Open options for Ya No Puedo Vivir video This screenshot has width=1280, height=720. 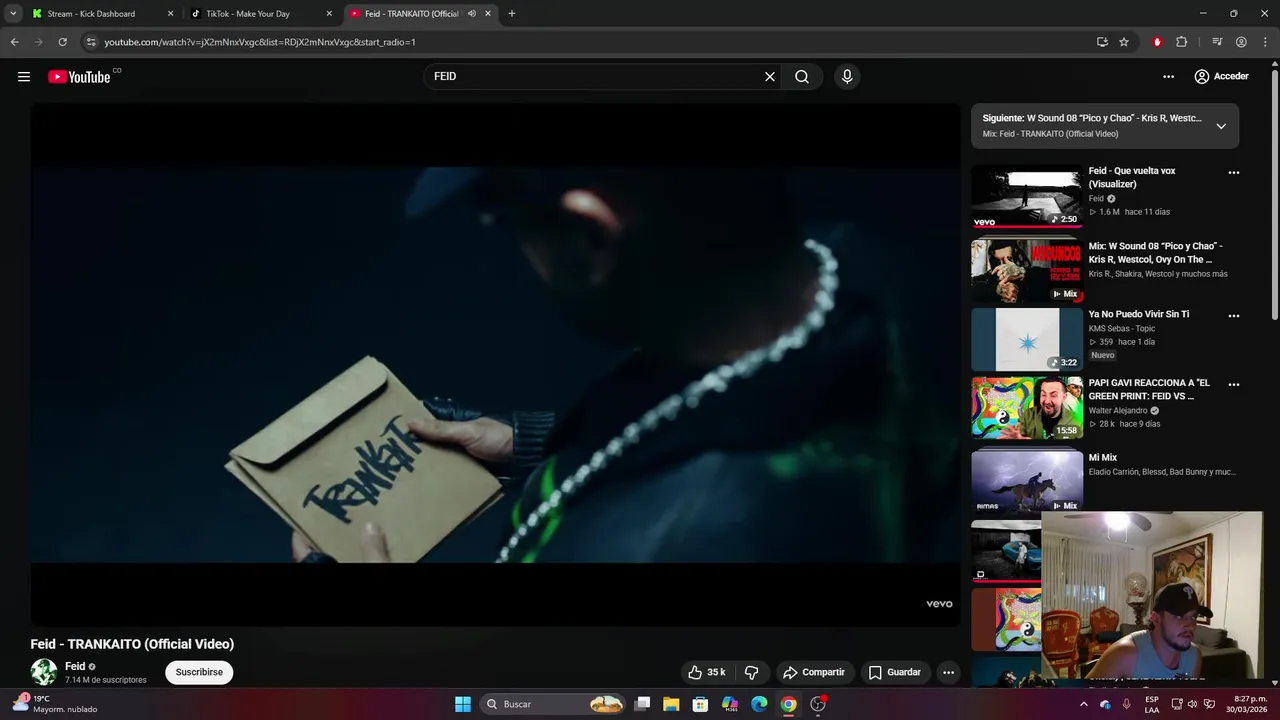pos(1233,316)
